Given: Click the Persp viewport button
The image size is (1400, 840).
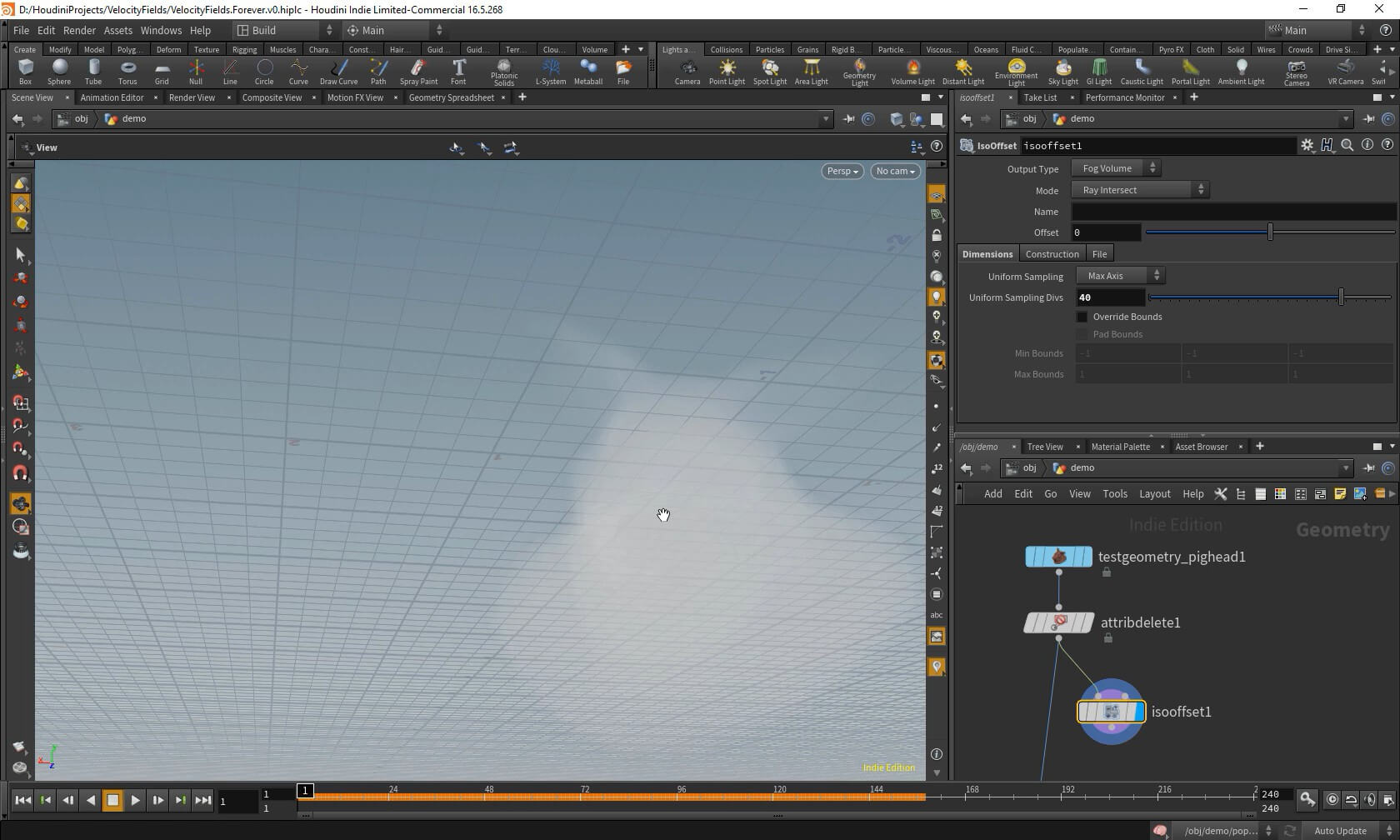Looking at the screenshot, I should click(842, 171).
